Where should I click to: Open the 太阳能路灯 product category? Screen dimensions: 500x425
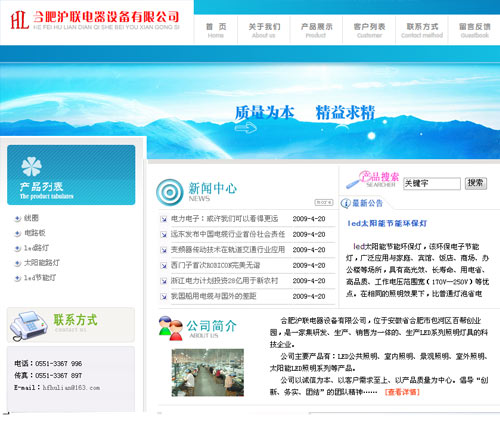(x=42, y=263)
